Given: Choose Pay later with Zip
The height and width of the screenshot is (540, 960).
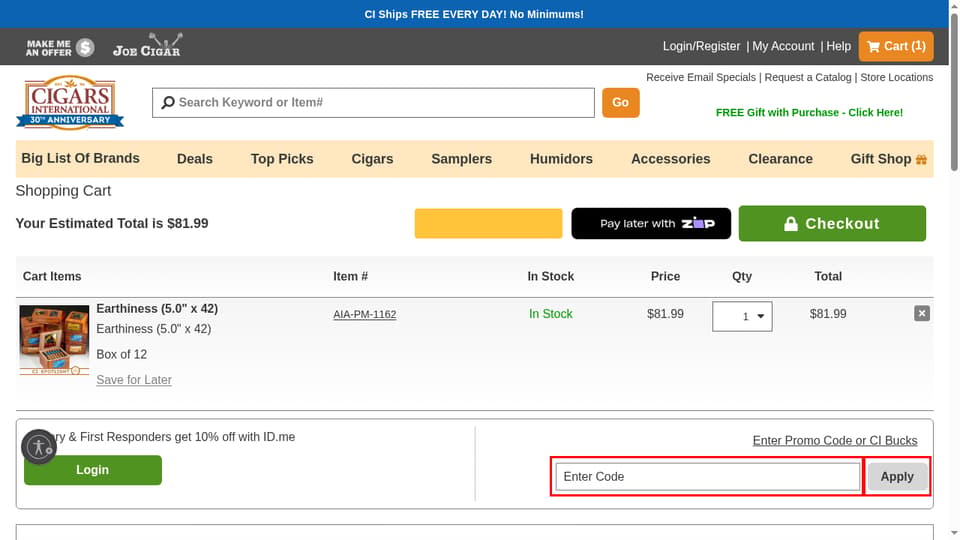Looking at the screenshot, I should pyautogui.click(x=651, y=223).
